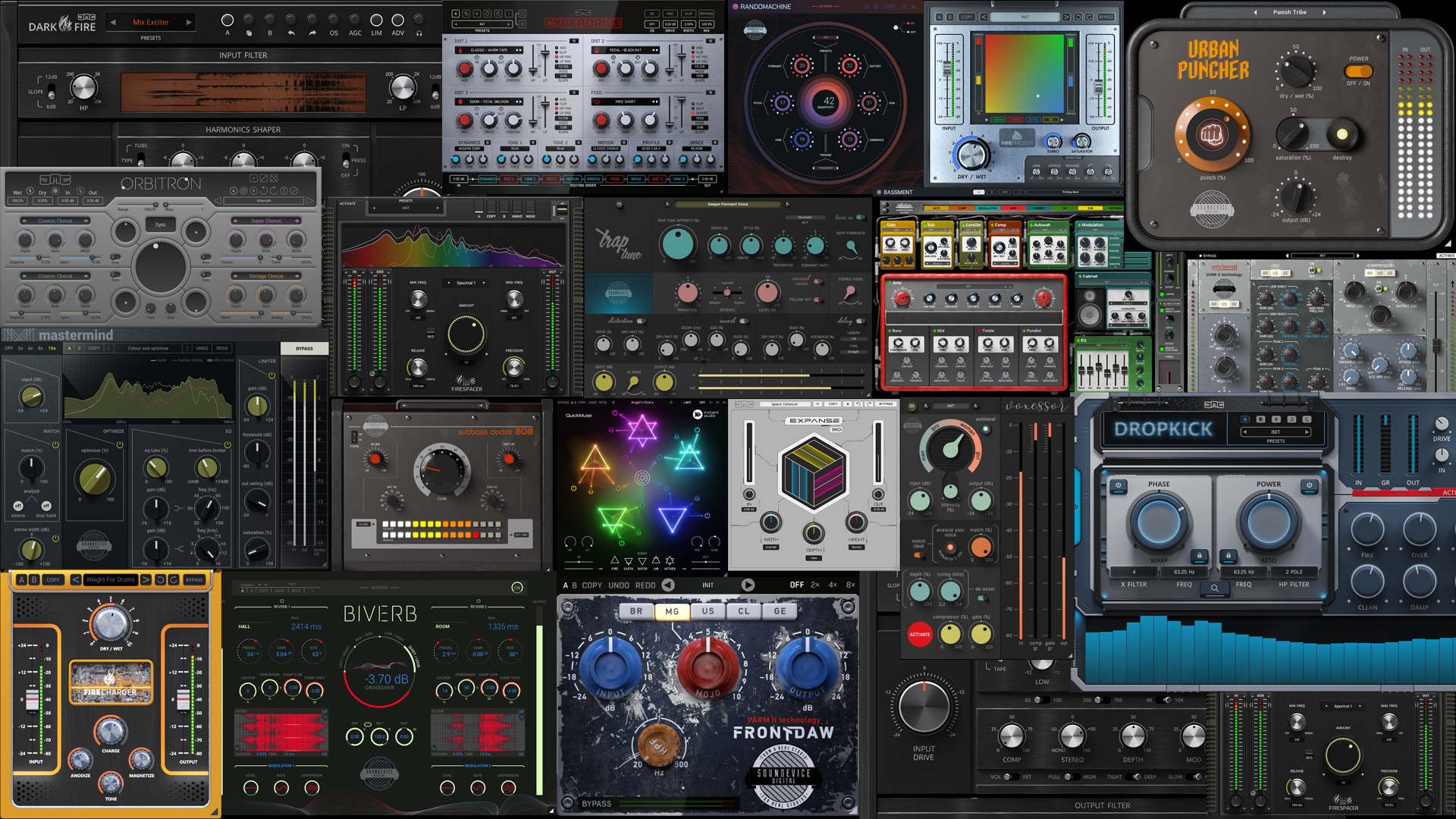Flip the Dark Fire PRESS on/off switch
This screenshot has height=819, width=1456.
point(346,160)
